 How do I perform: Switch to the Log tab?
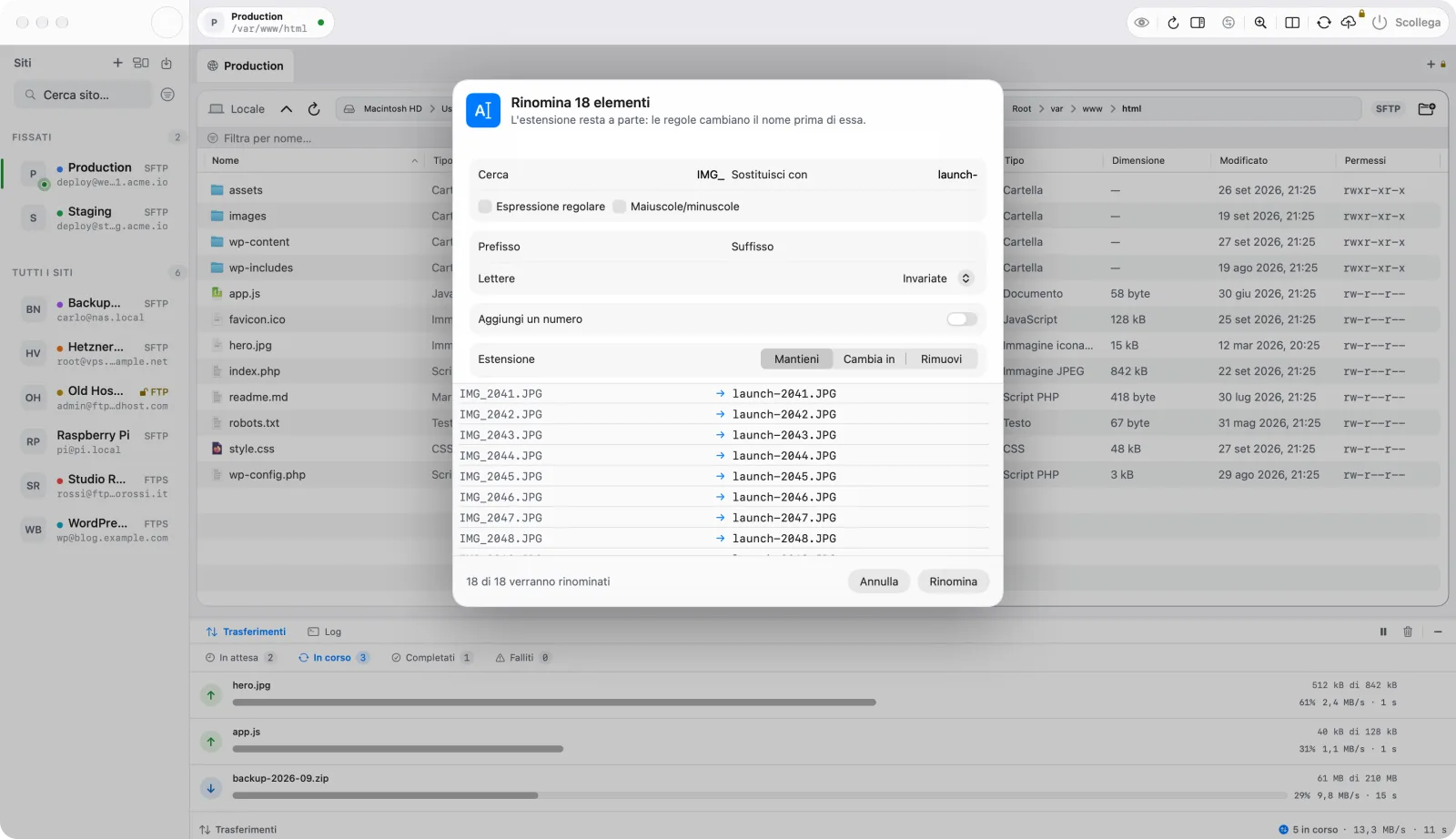tap(325, 632)
